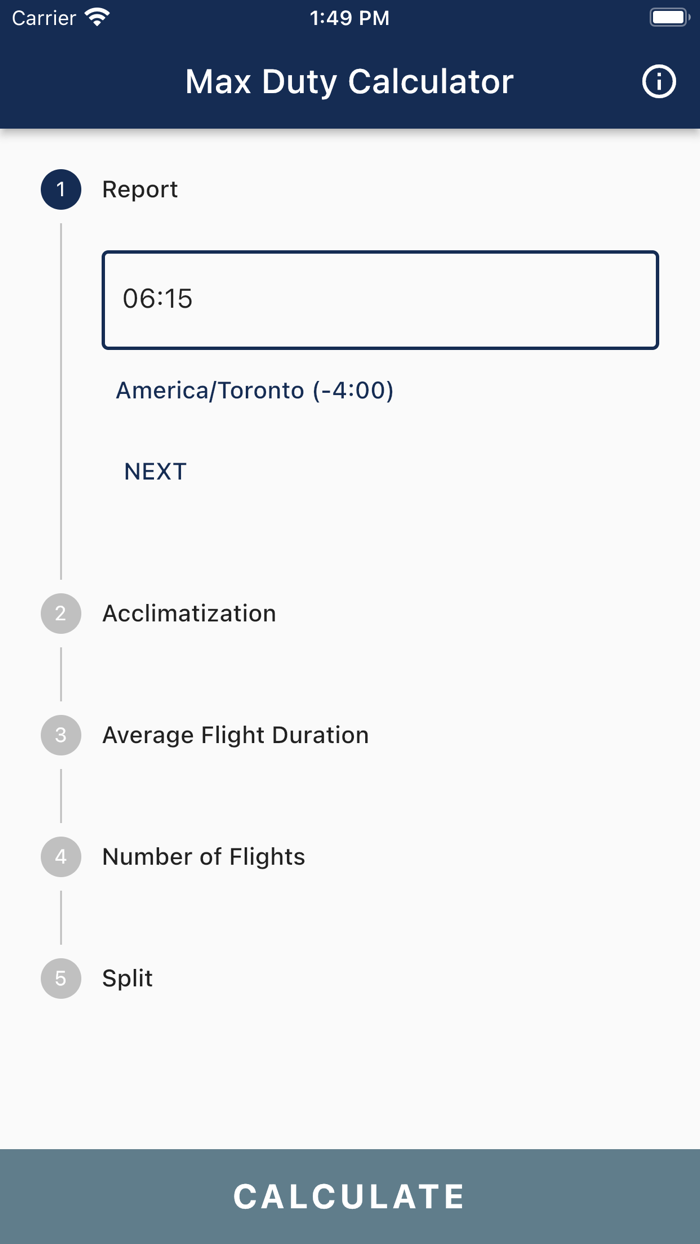Screen dimensions: 700x1244
Task: Click the step 1 circle icon
Action: pos(61,190)
